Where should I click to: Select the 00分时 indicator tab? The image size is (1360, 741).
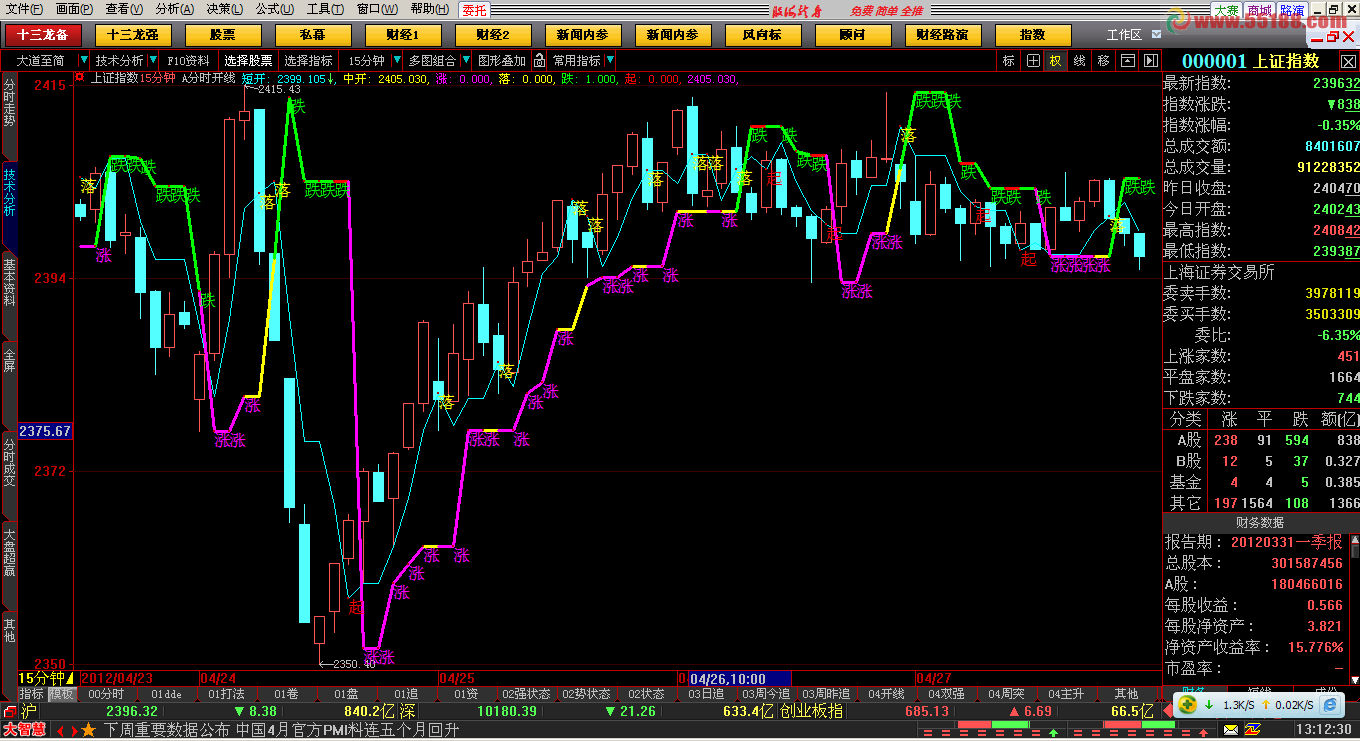[106, 694]
